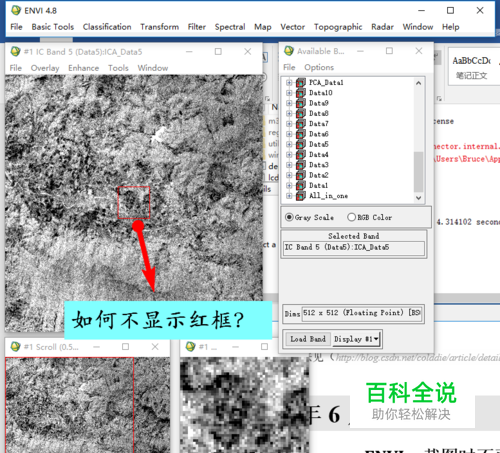Click the band list scroll down arrow

point(419,198)
